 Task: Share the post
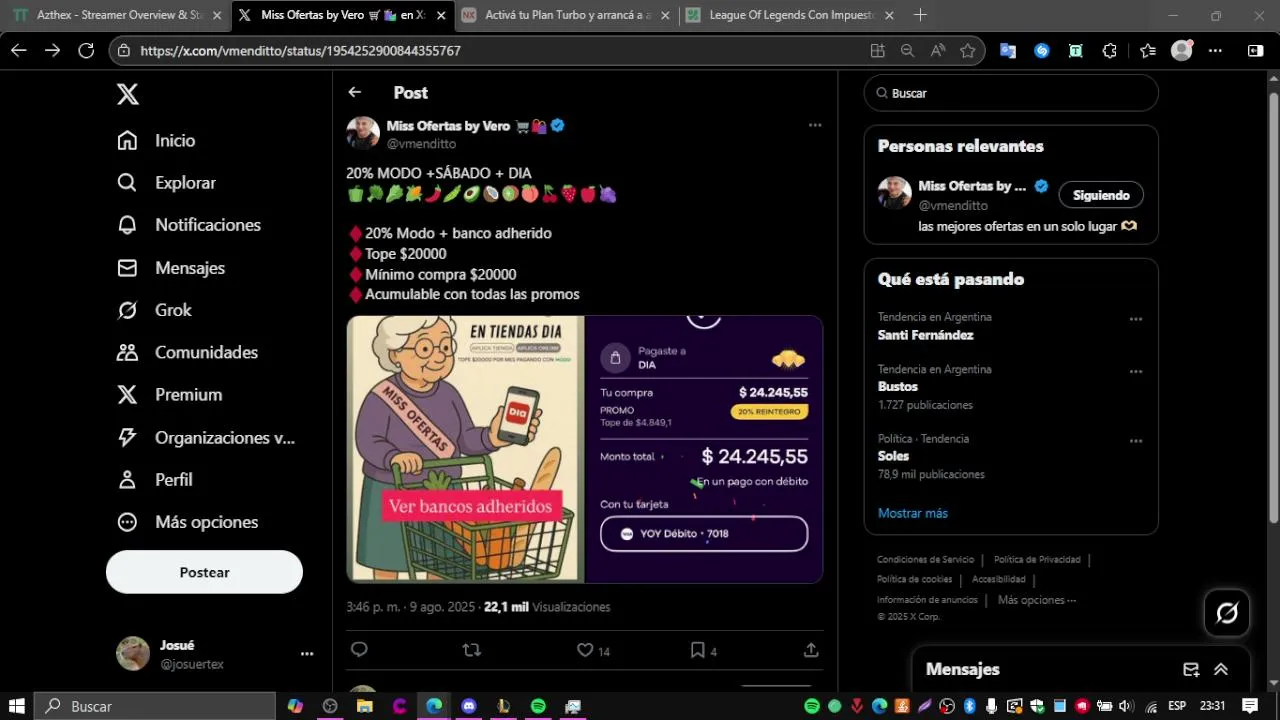pyautogui.click(x=811, y=650)
